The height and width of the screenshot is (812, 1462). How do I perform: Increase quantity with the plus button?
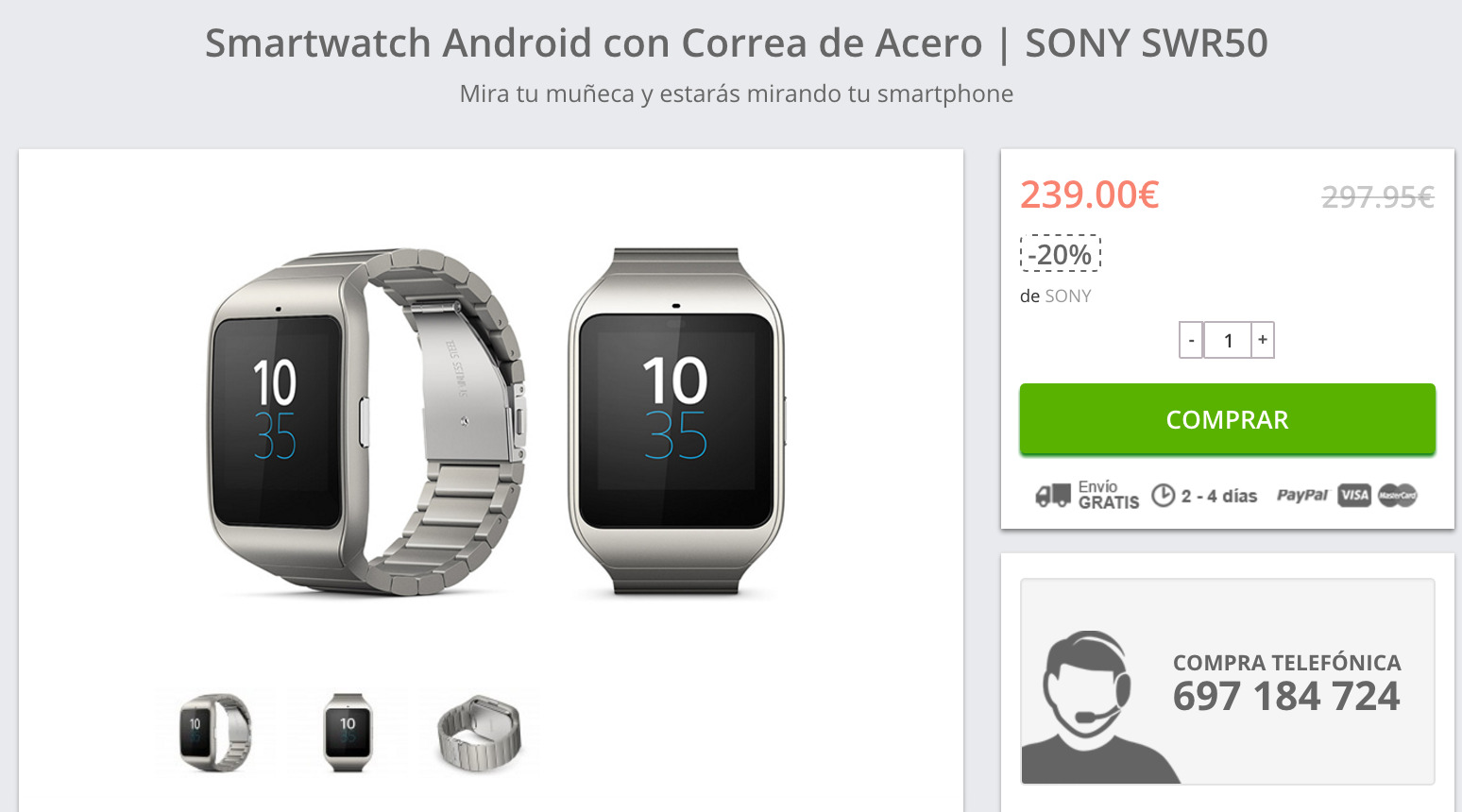pyautogui.click(x=1263, y=340)
